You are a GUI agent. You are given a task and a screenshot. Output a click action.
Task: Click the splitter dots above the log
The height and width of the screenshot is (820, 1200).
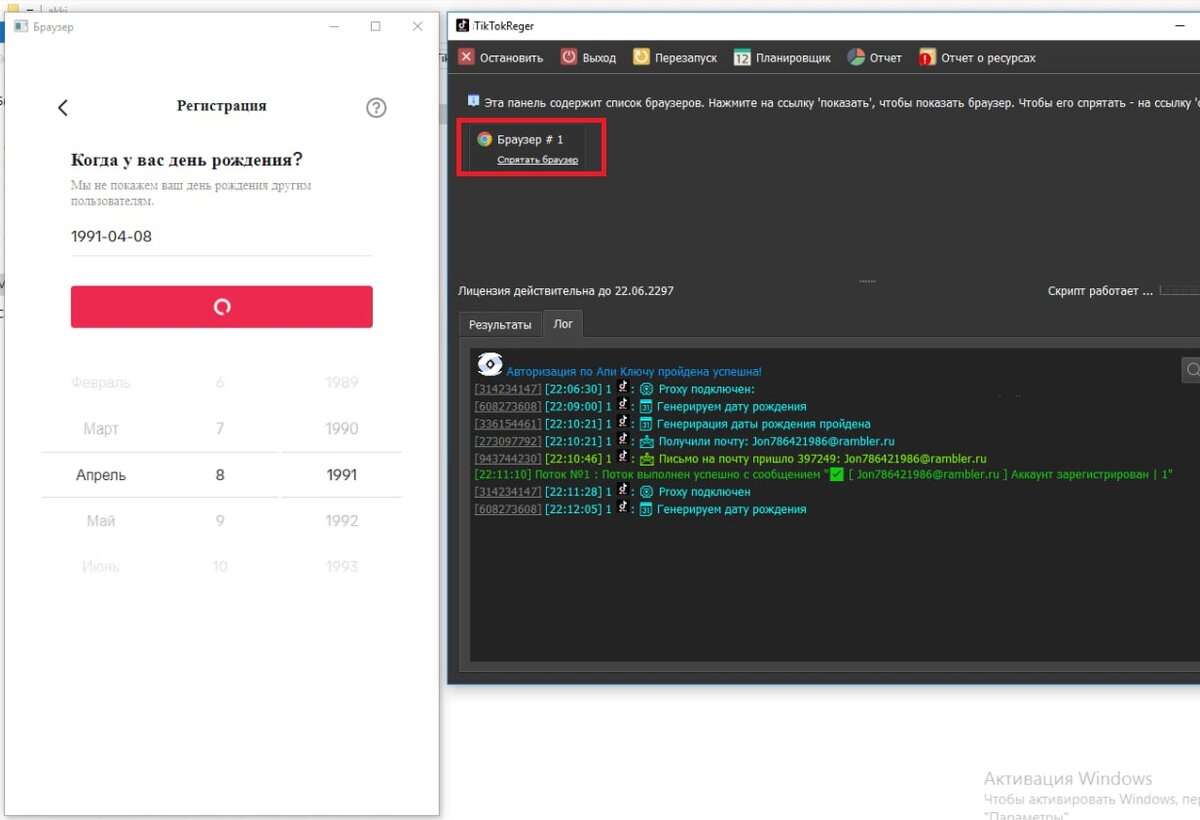(x=867, y=281)
